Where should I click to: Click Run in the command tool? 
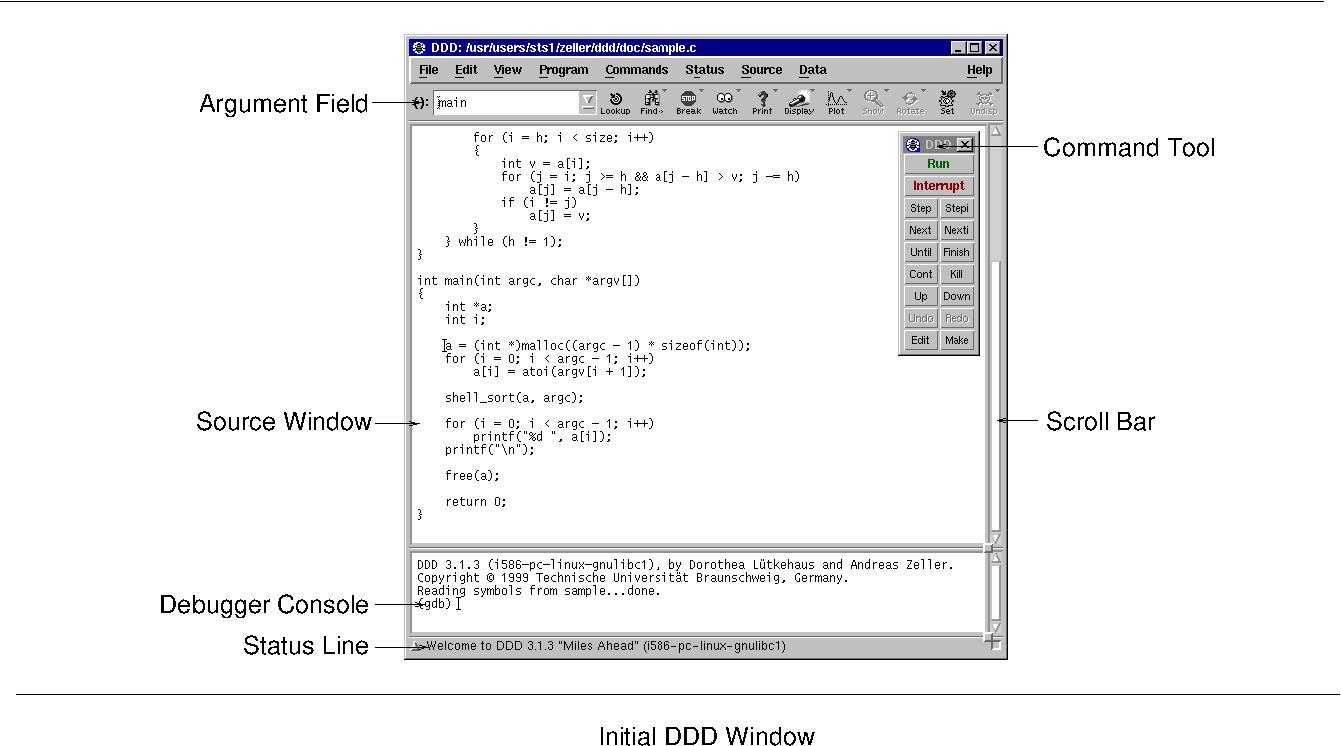[x=938, y=164]
